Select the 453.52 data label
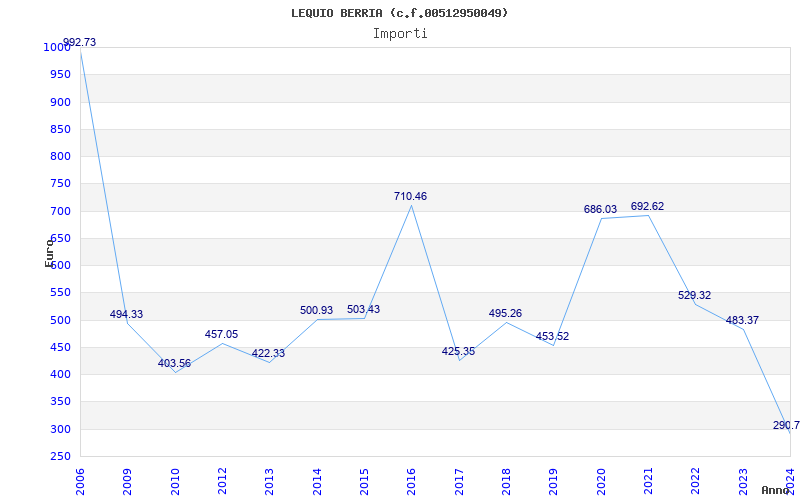This screenshot has width=800, height=500. pos(552,336)
